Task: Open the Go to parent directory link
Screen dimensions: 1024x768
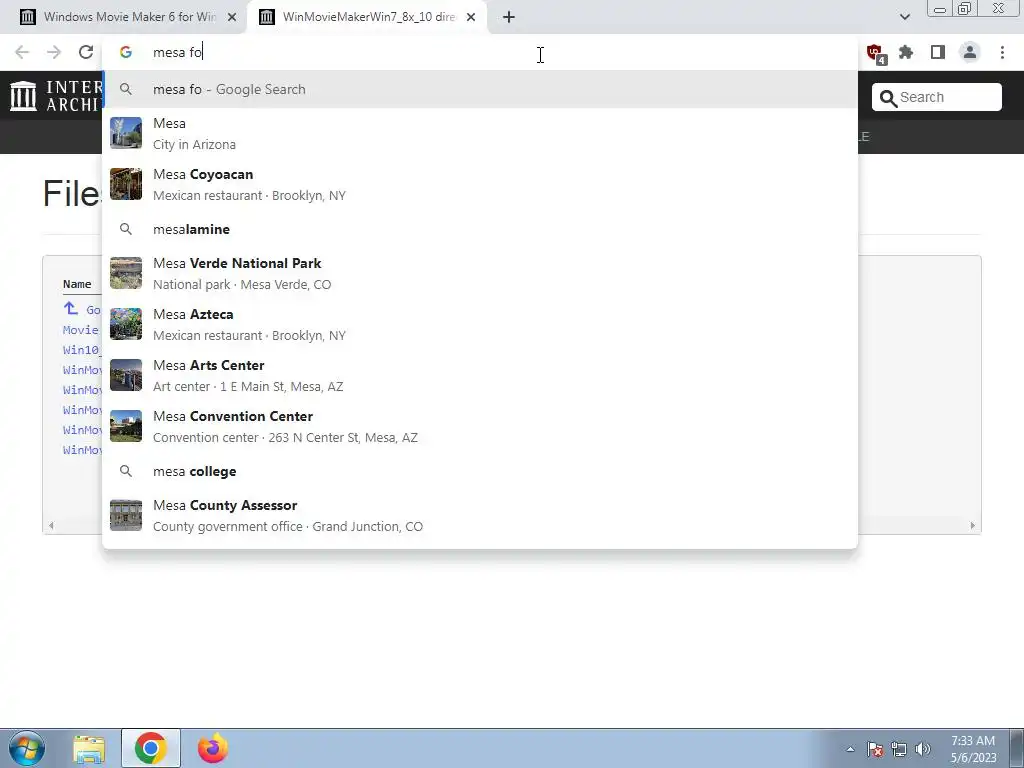Action: 82,309
